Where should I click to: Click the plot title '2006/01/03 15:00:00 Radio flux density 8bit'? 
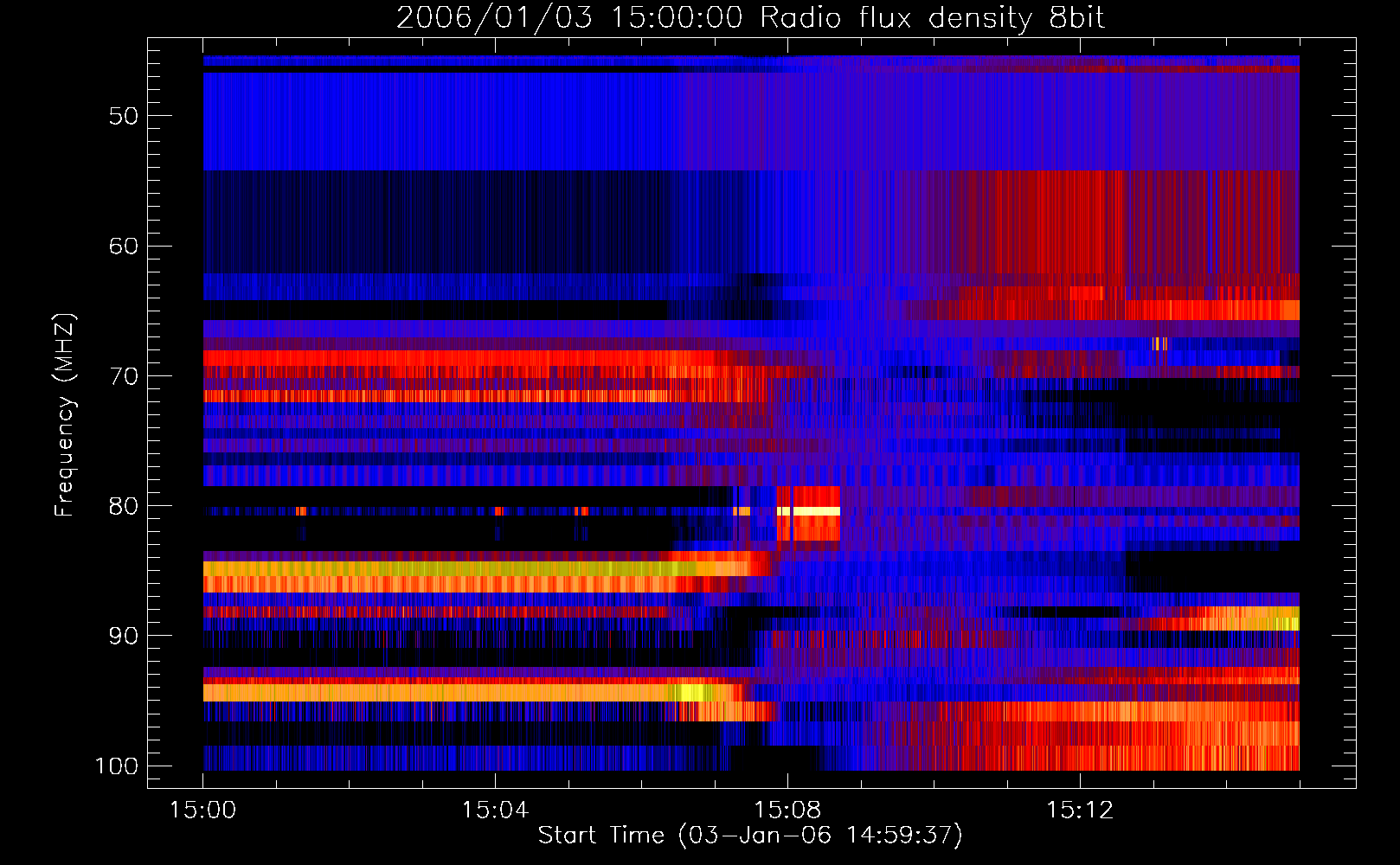[750, 18]
